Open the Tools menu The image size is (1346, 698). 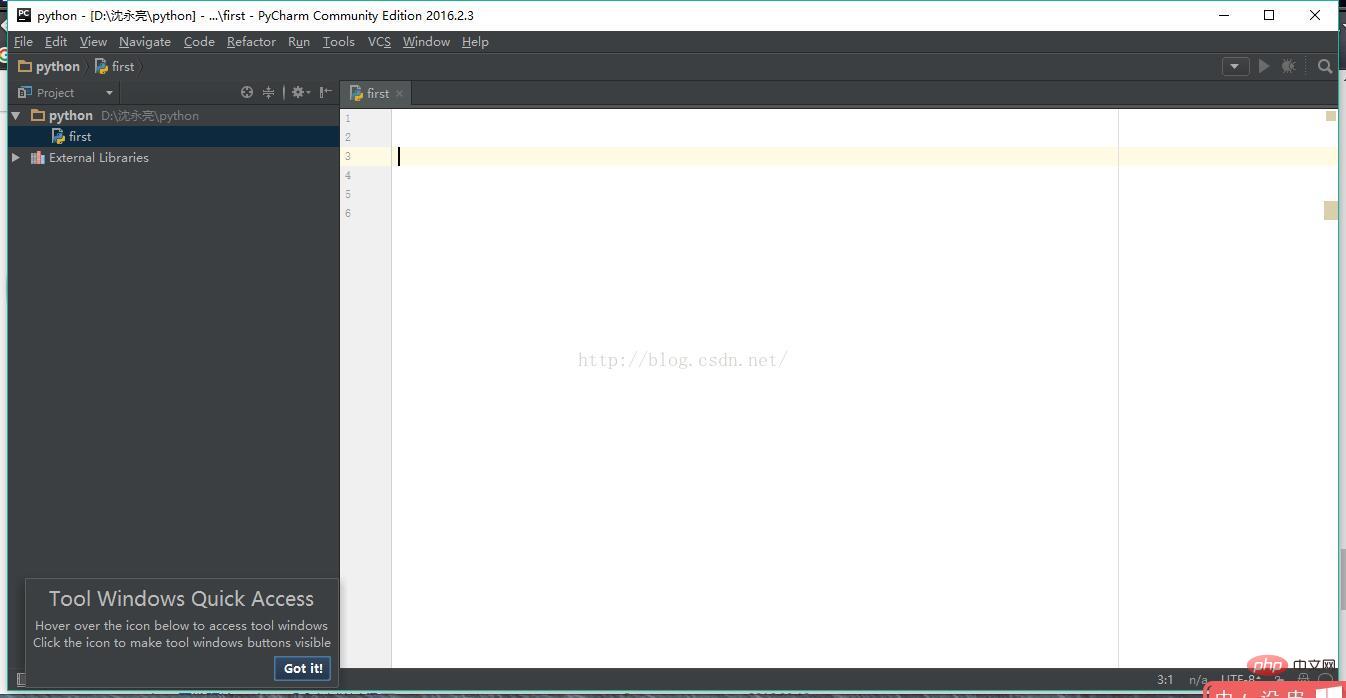(339, 42)
